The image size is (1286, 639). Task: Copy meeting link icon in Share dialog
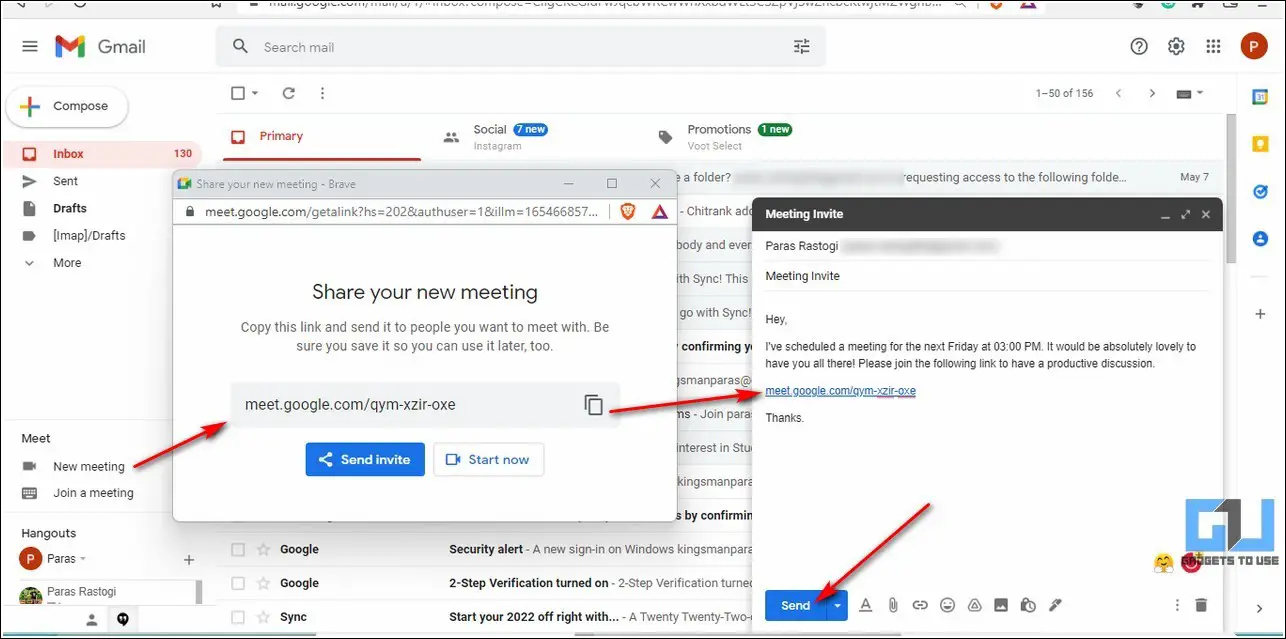[594, 405]
